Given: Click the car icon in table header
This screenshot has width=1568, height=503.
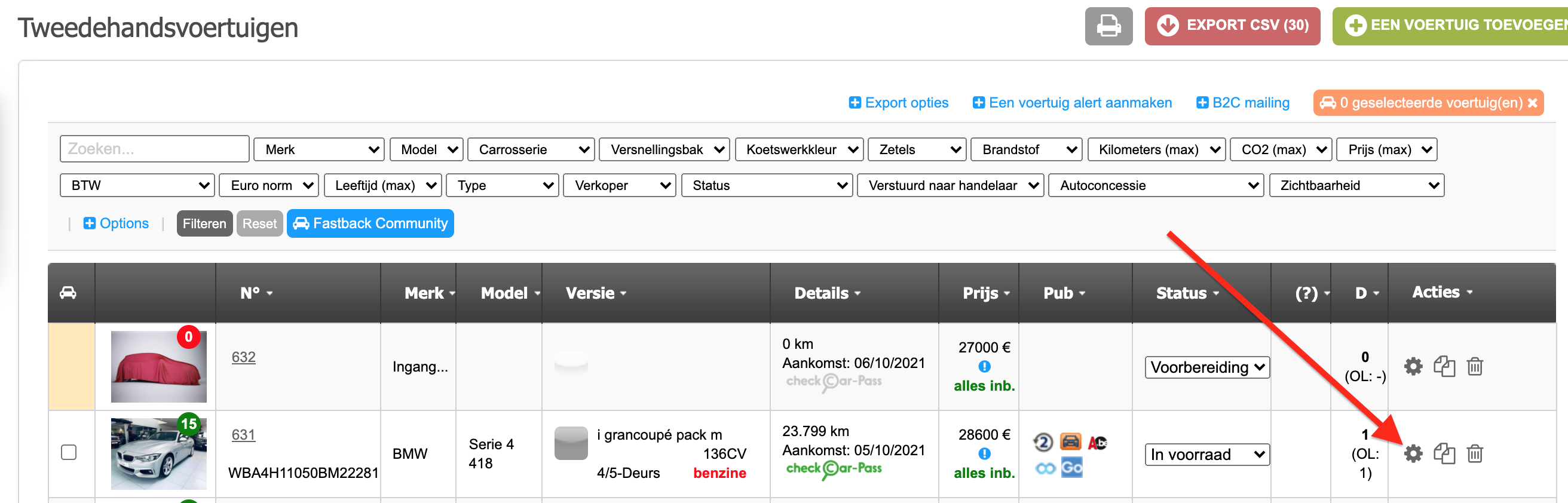Looking at the screenshot, I should (x=68, y=293).
